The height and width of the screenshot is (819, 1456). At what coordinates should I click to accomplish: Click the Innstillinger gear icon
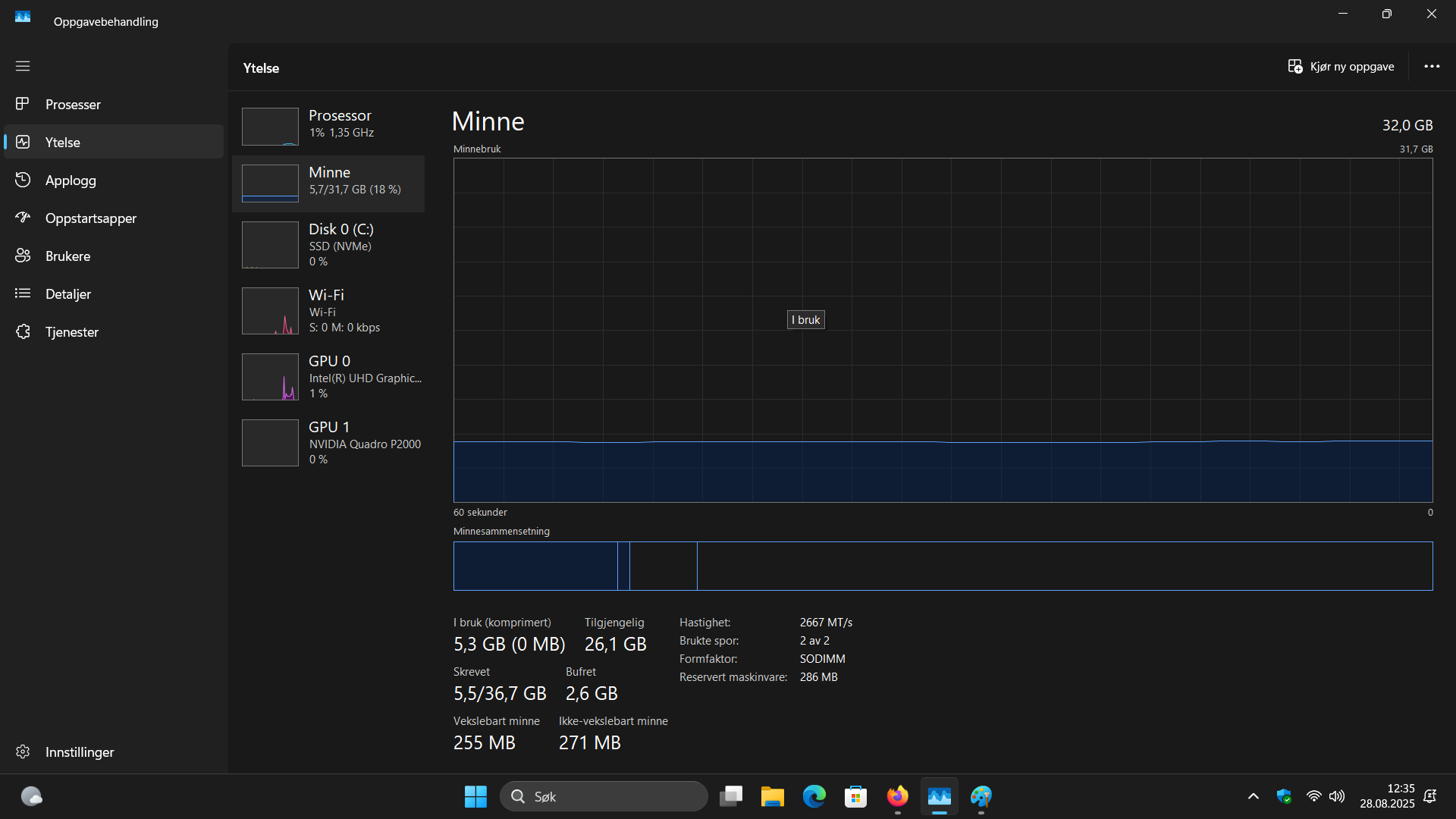23,752
